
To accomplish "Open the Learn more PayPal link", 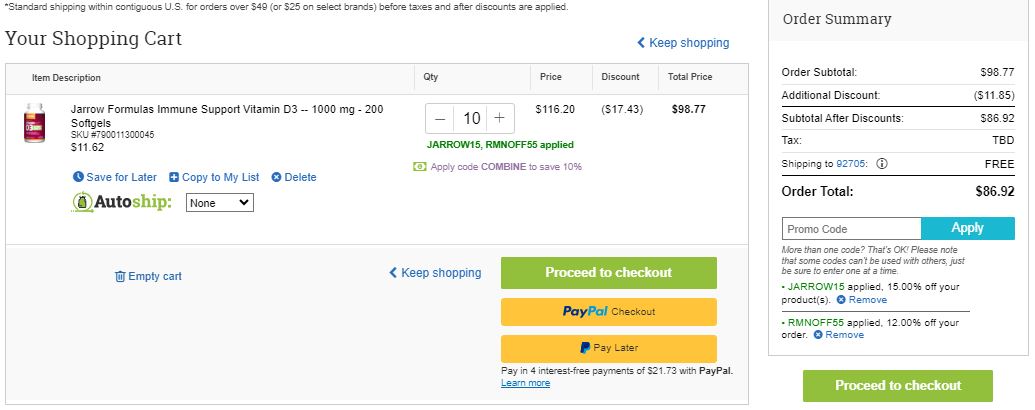I will coord(525,383).
